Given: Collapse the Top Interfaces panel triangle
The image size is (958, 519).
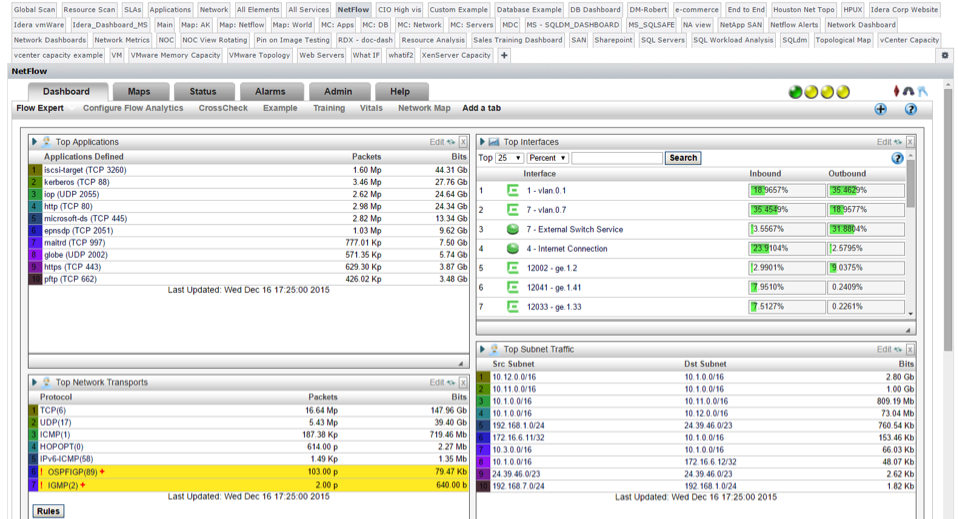Looking at the screenshot, I should (x=481, y=142).
